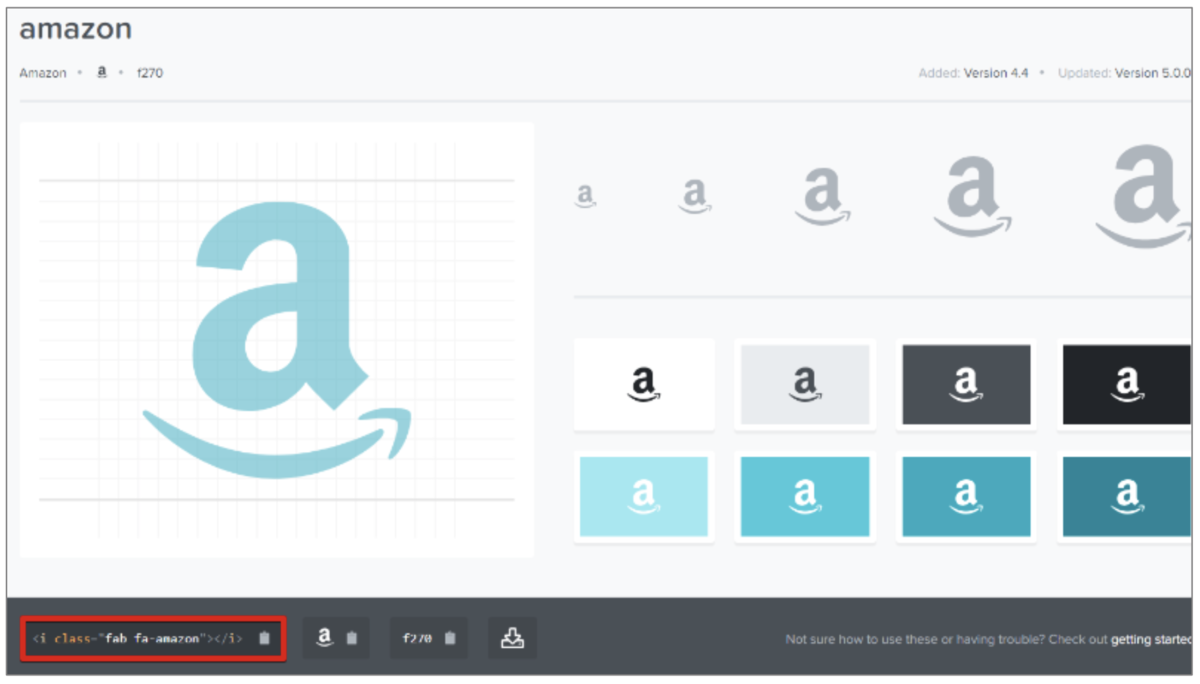The width and height of the screenshot is (1200, 684).
Task: Select the second-smallest gray Amazon size preview
Action: 694,195
